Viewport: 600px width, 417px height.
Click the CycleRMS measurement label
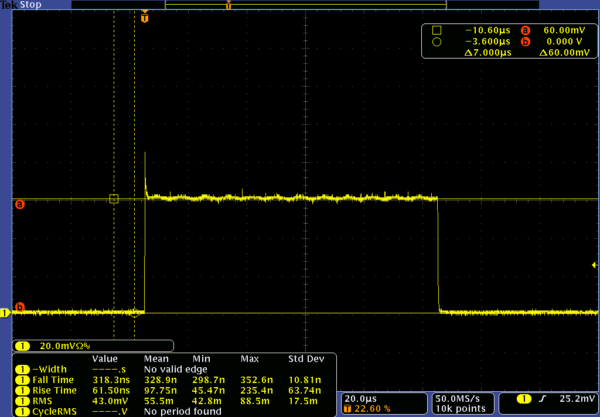[x=54, y=412]
